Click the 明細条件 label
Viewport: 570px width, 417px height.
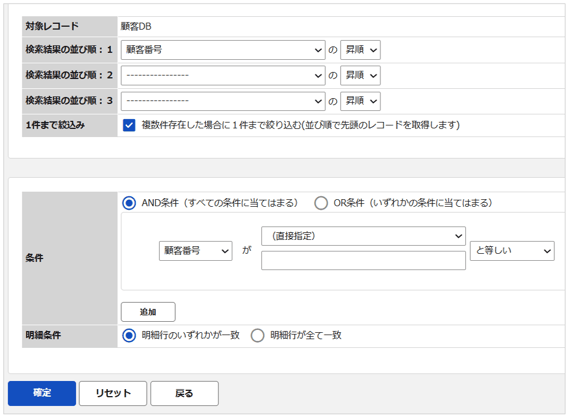point(43,335)
